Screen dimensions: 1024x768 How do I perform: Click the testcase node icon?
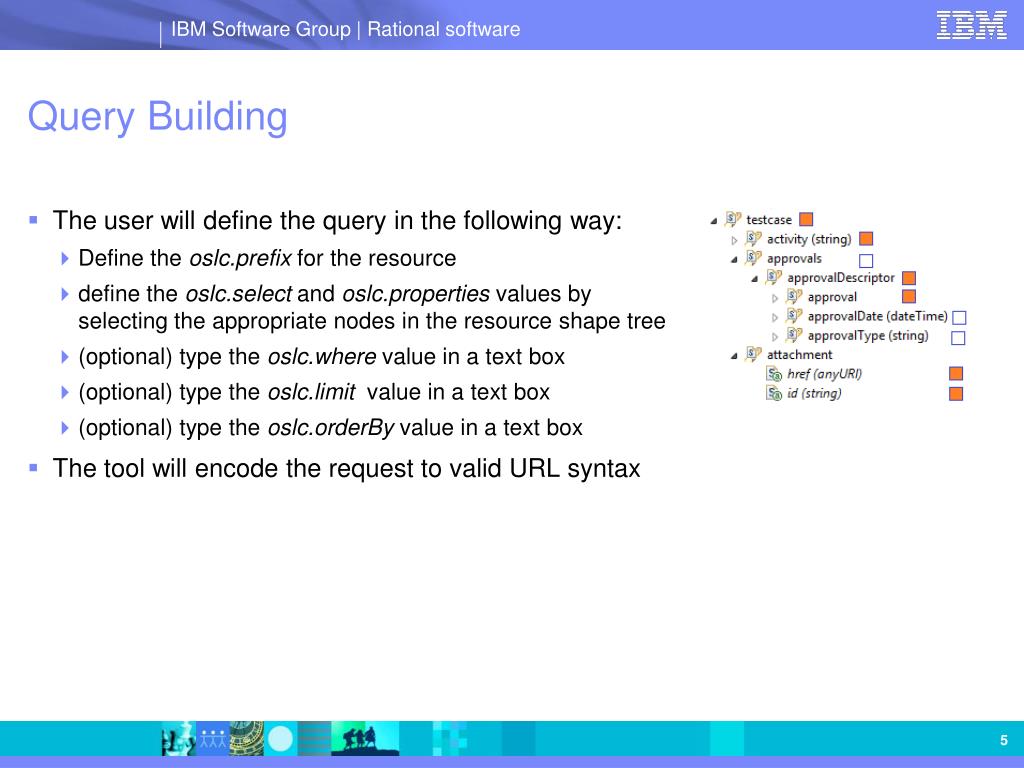[733, 219]
